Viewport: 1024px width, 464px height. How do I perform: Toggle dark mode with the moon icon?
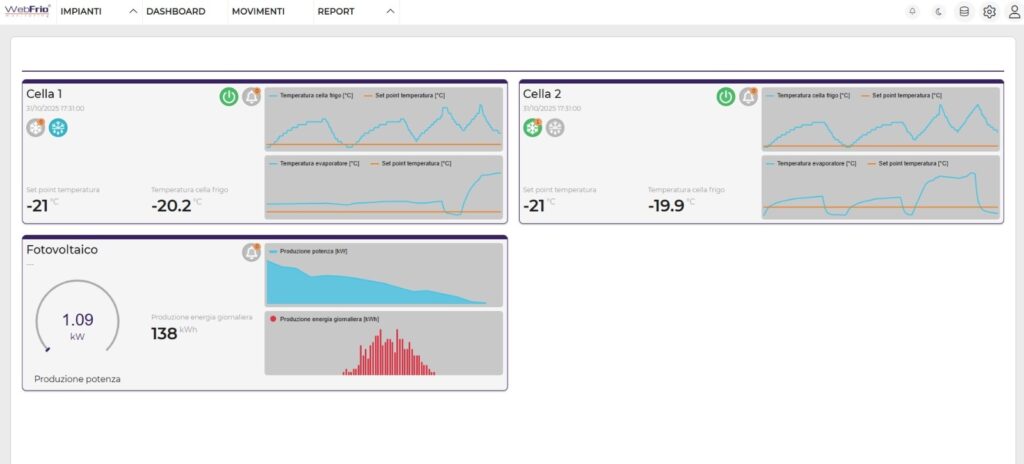[x=938, y=12]
